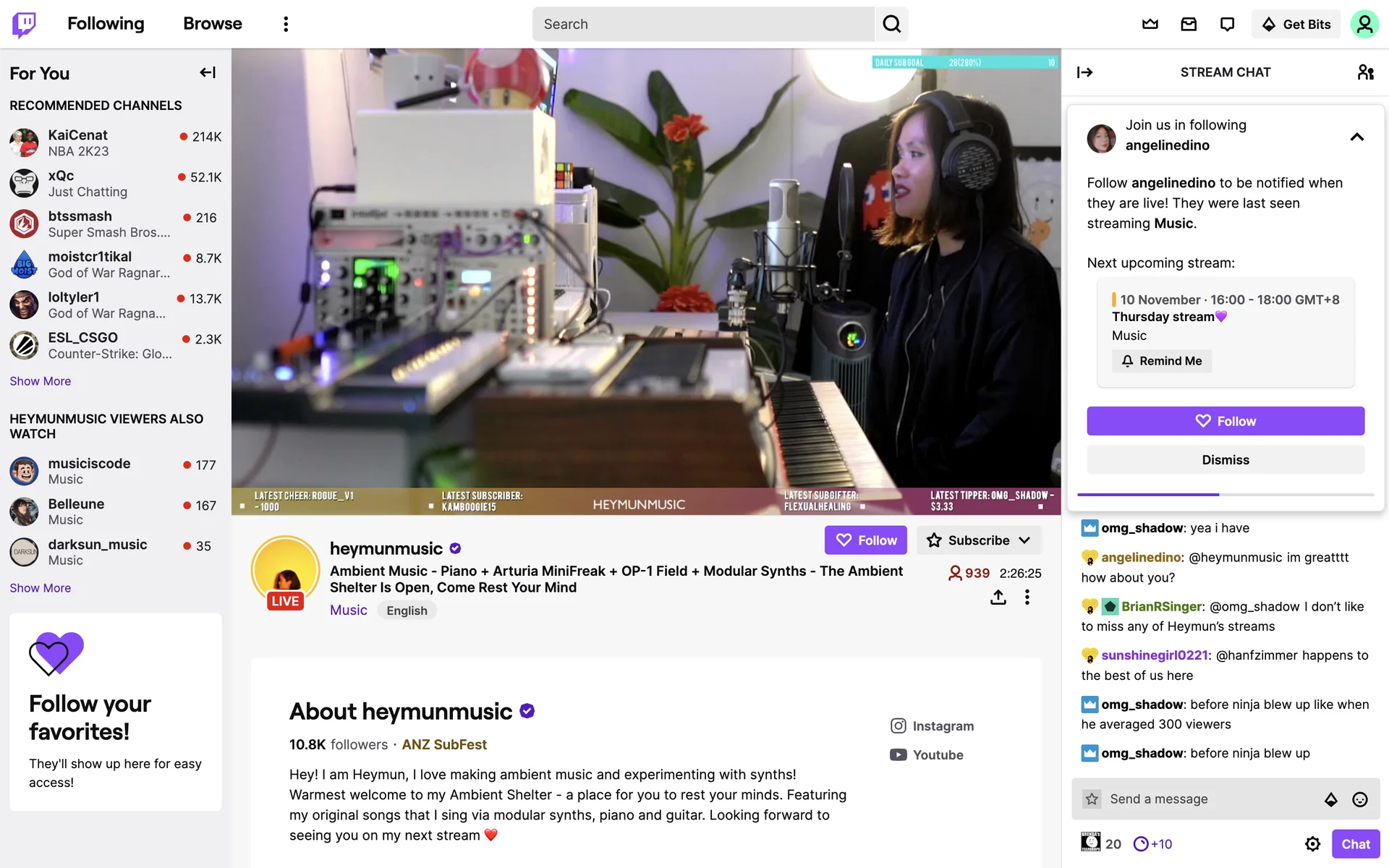Click Remind Me for Thursday stream

pyautogui.click(x=1162, y=361)
